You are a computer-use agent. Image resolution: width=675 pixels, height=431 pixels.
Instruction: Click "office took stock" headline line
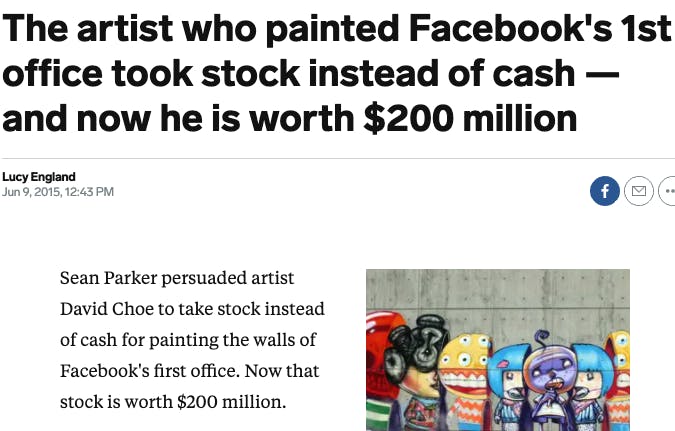coord(152,73)
